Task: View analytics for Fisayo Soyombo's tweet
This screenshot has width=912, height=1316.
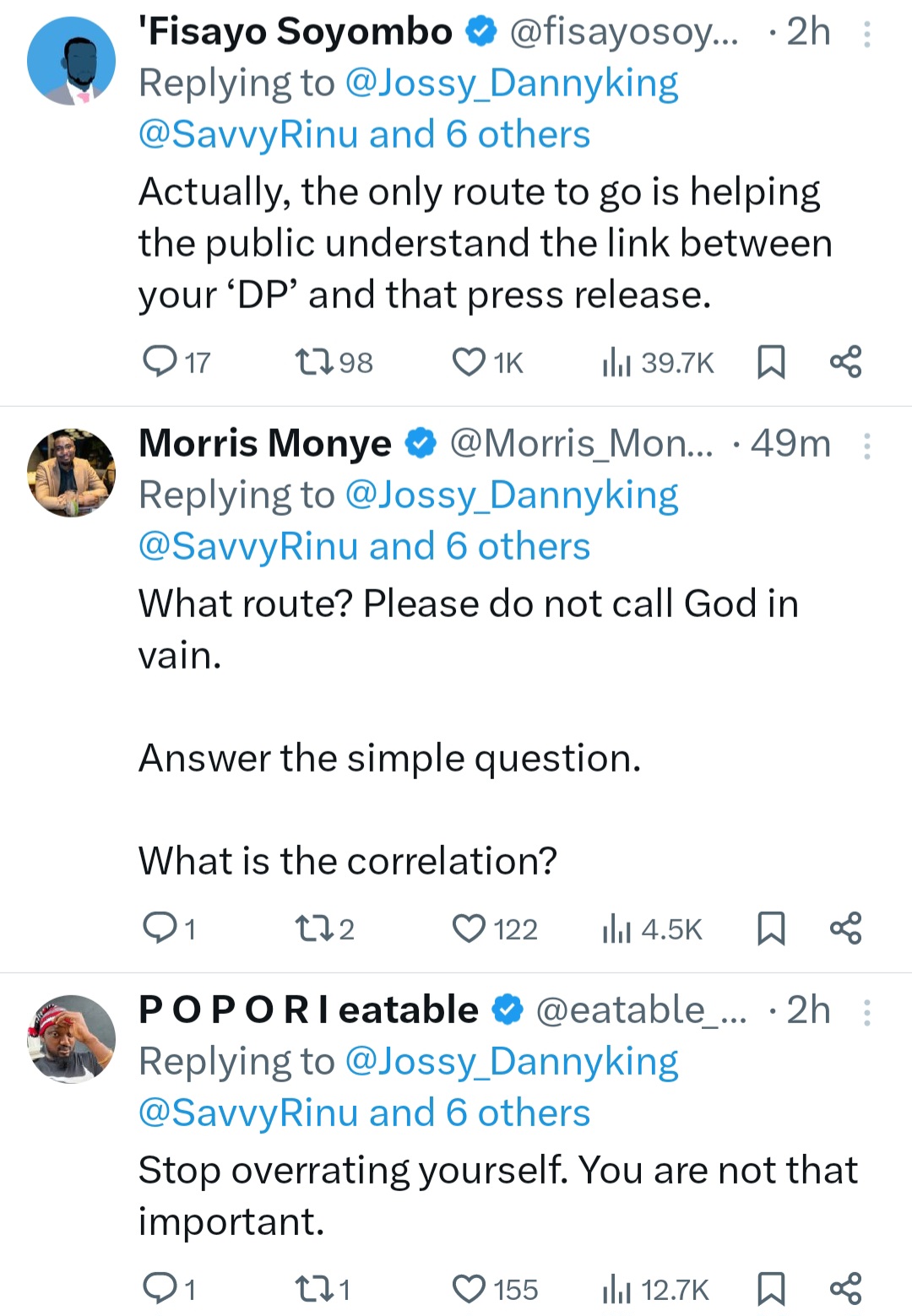Action: coord(616,362)
